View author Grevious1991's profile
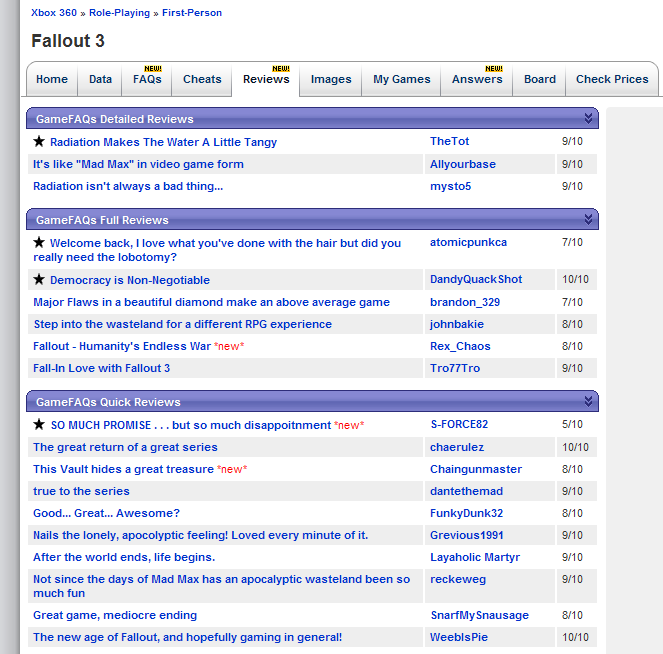The height and width of the screenshot is (654, 663). coord(466,535)
